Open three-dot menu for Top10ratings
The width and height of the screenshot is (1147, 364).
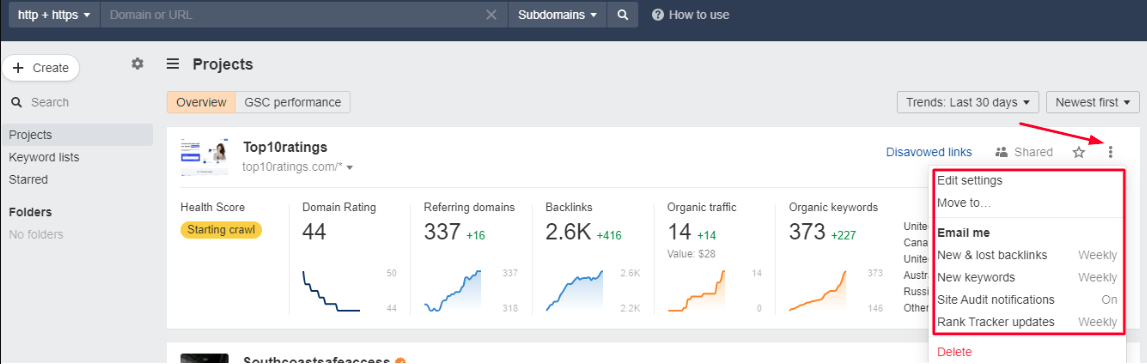[x=1110, y=152]
